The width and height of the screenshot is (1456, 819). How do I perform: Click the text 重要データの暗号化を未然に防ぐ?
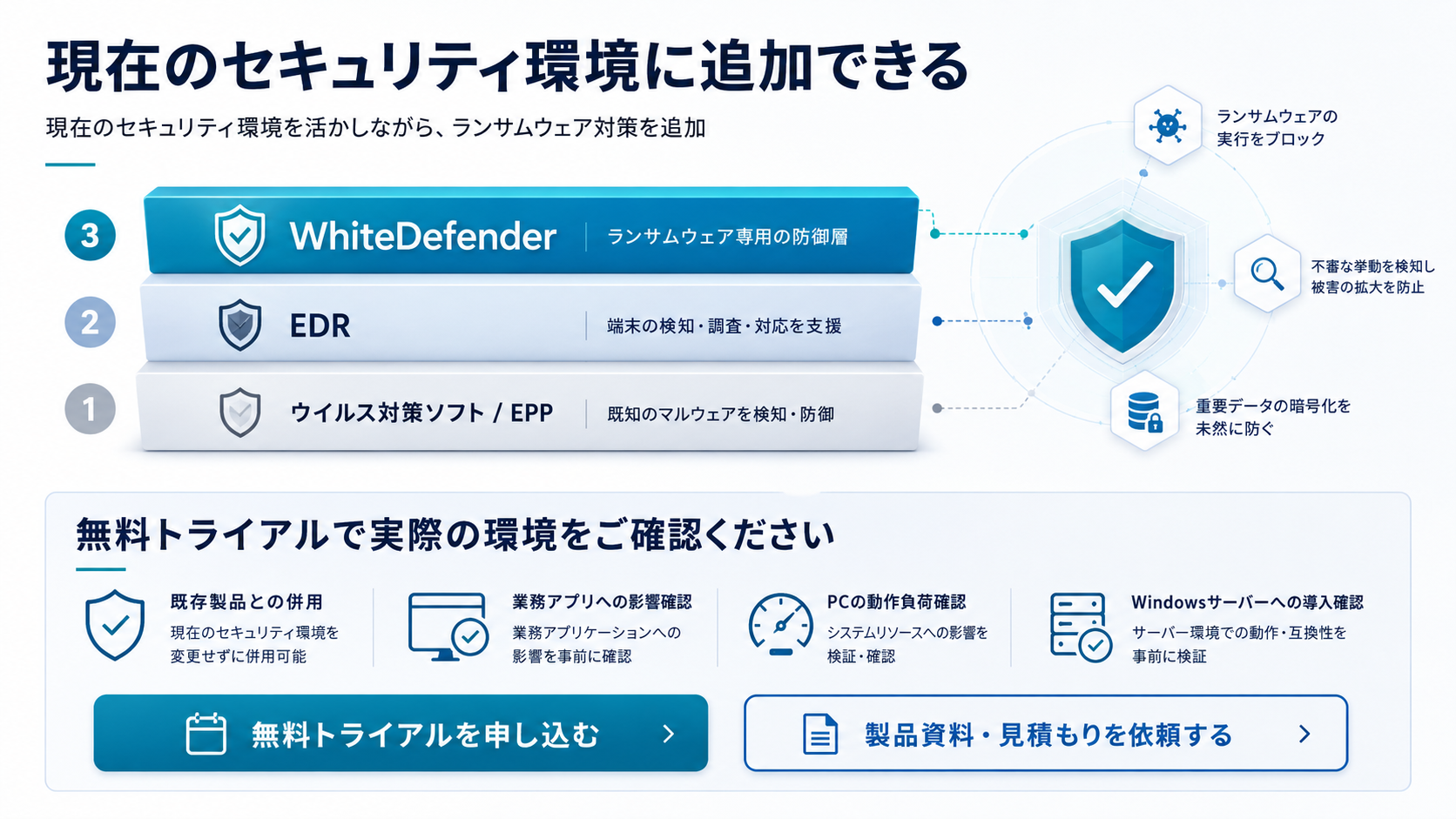[x=1273, y=417]
